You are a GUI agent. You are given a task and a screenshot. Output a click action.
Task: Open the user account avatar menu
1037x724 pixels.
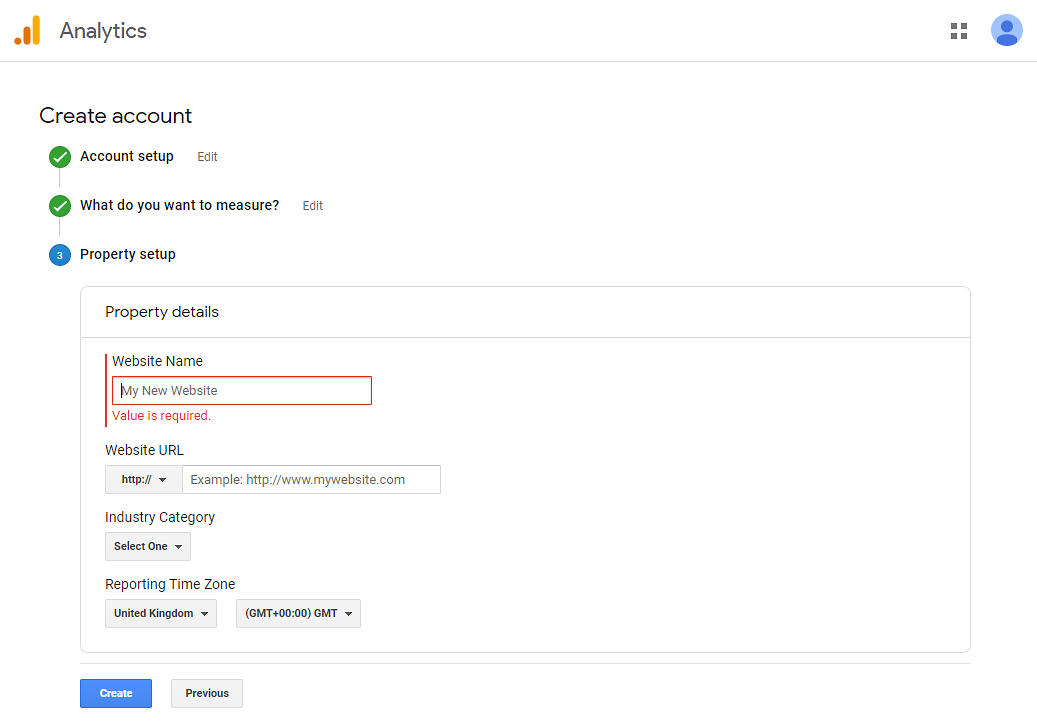(1006, 31)
